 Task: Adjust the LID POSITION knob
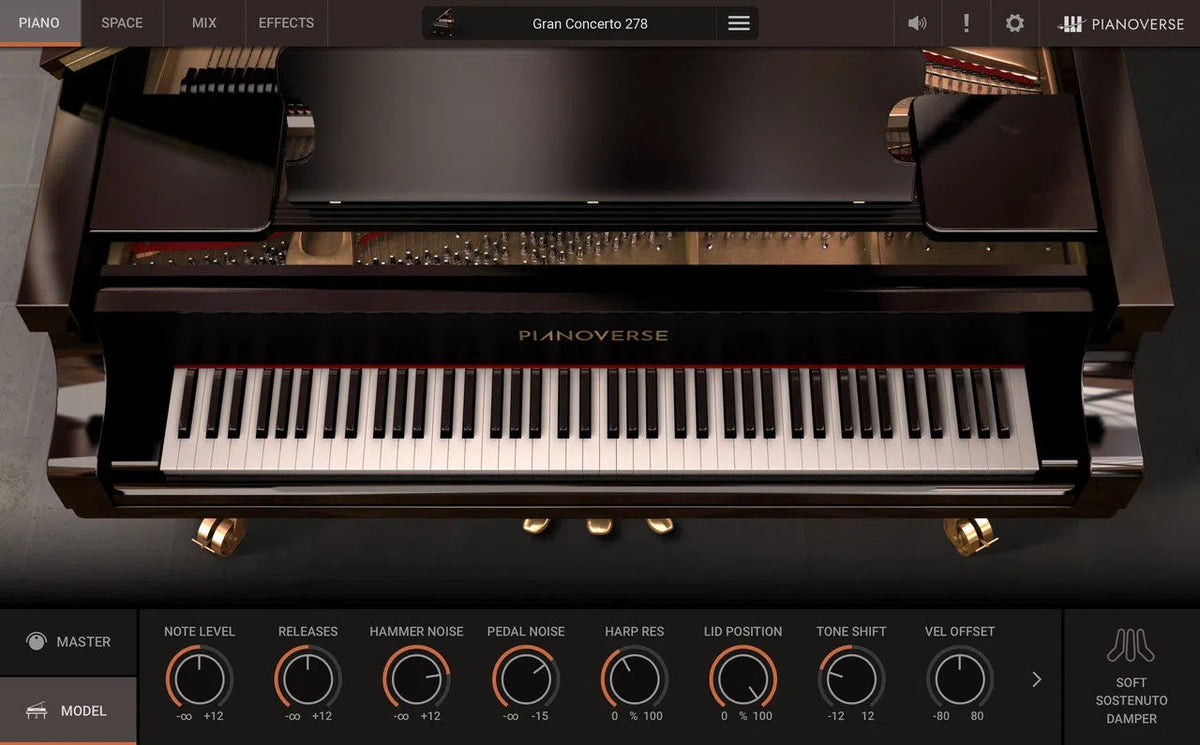pyautogui.click(x=742, y=679)
